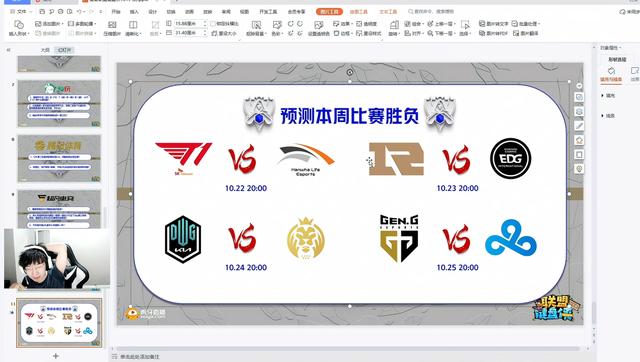Screen dimensions: 640x362
Task: Click the 透明度 transparency button
Action: [x=367, y=24]
